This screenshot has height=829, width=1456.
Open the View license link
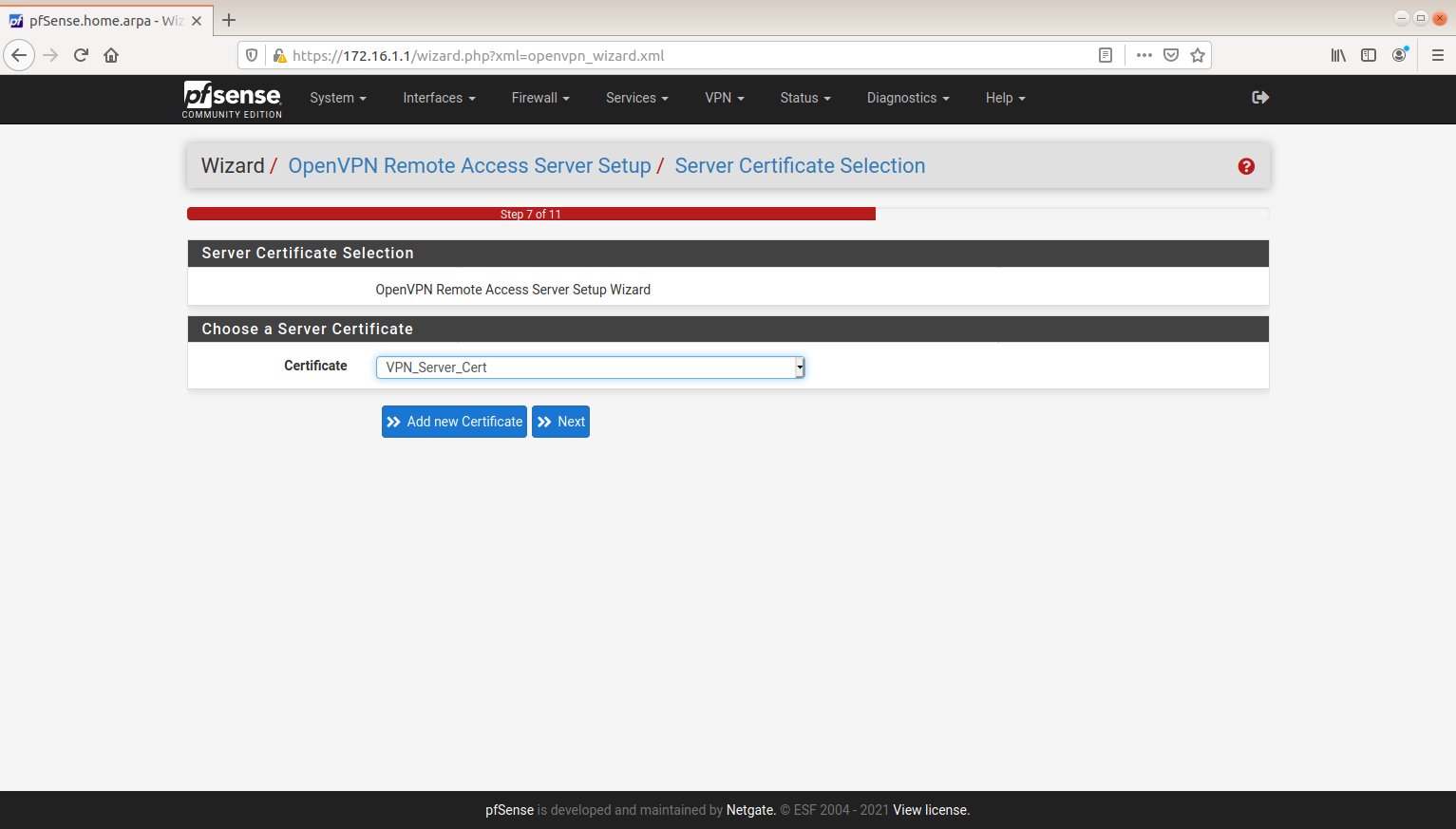(x=930, y=810)
